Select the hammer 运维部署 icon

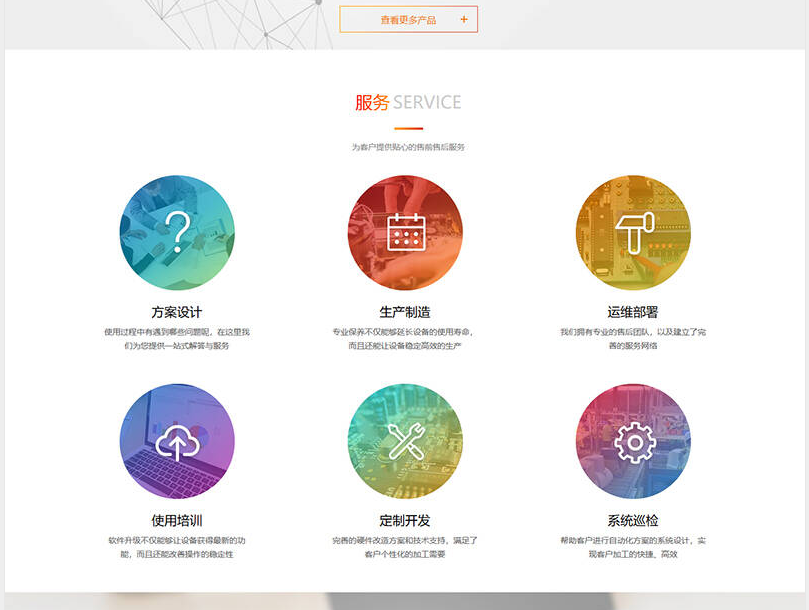(x=633, y=233)
